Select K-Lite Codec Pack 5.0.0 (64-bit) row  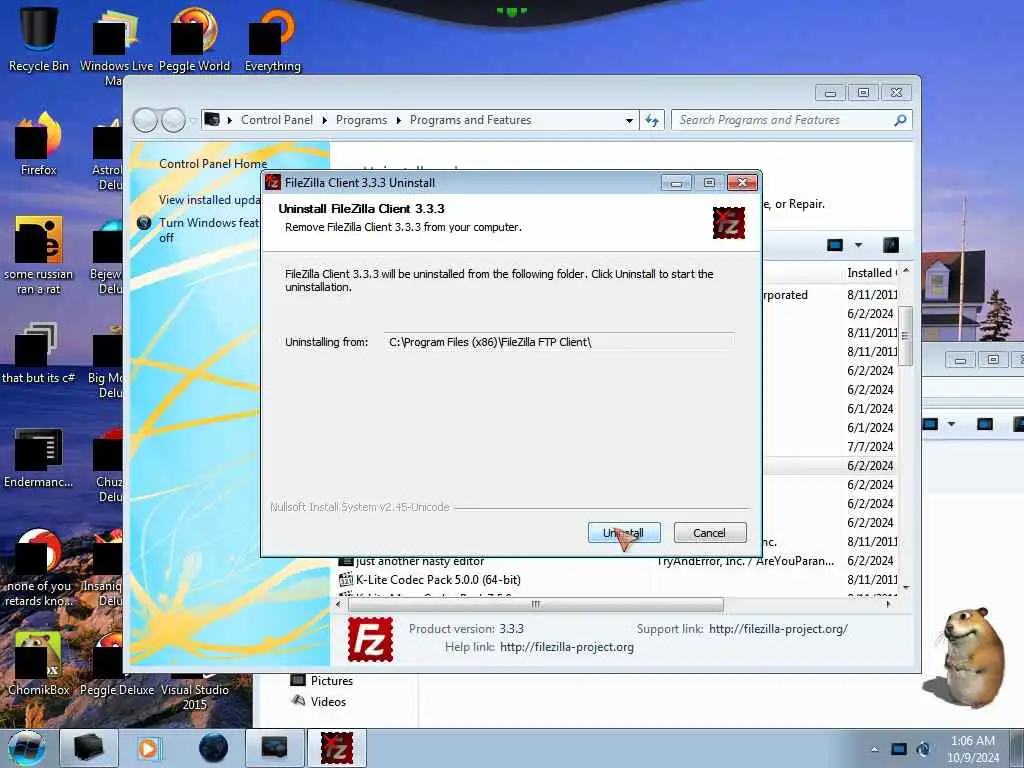pyautogui.click(x=618, y=579)
